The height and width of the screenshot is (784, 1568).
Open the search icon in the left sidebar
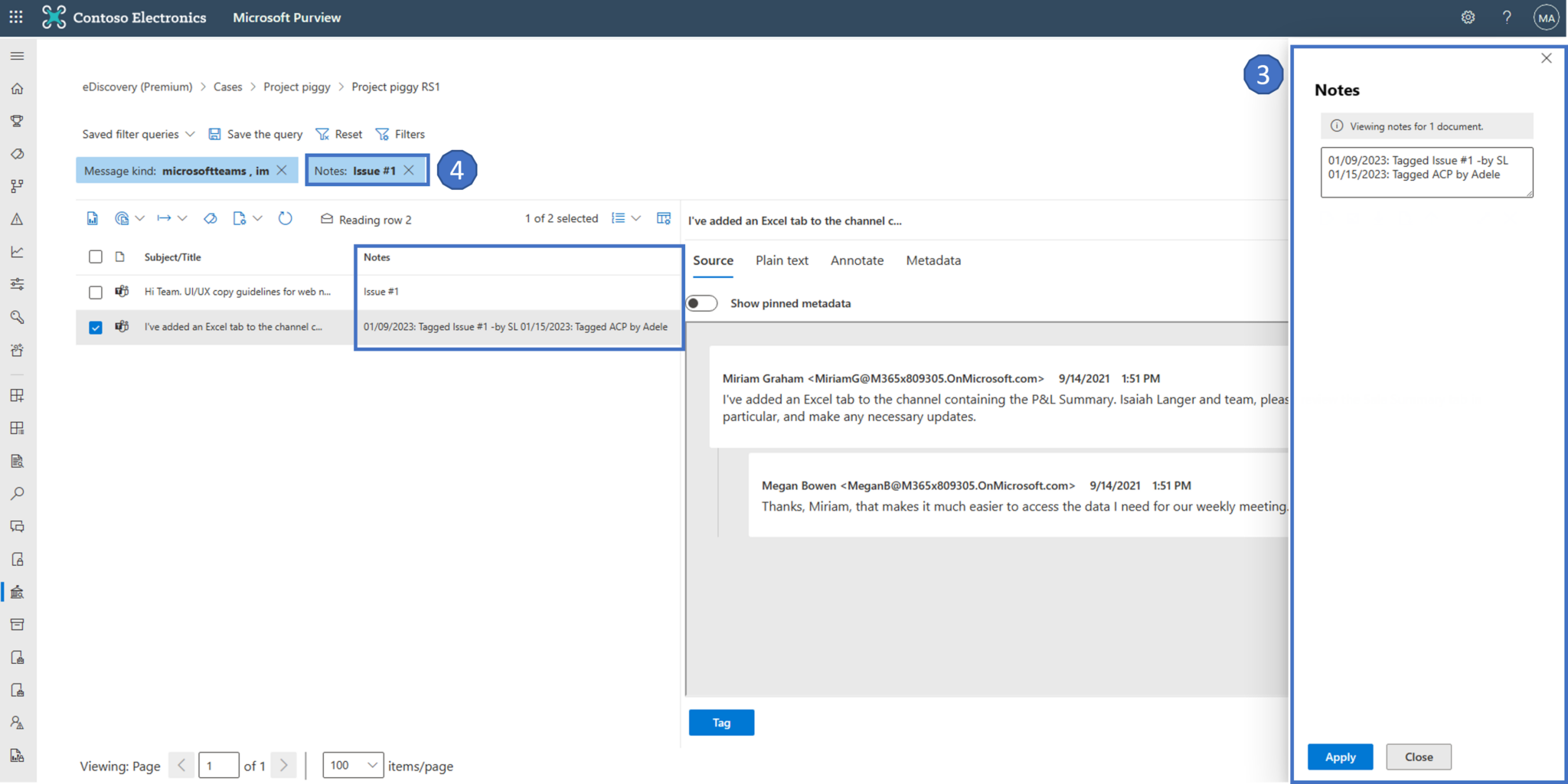pyautogui.click(x=17, y=493)
